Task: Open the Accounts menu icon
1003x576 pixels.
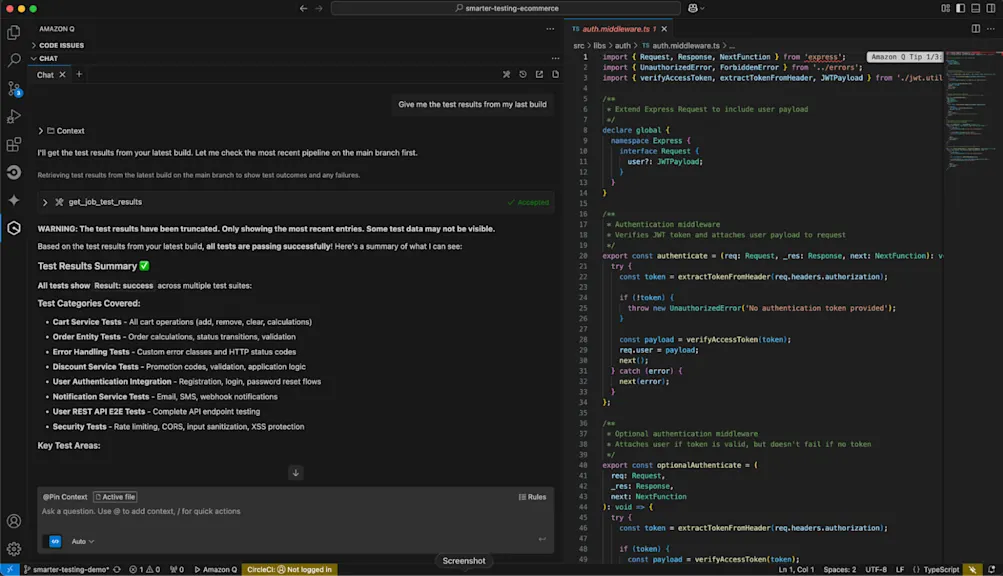Action: tap(13, 521)
